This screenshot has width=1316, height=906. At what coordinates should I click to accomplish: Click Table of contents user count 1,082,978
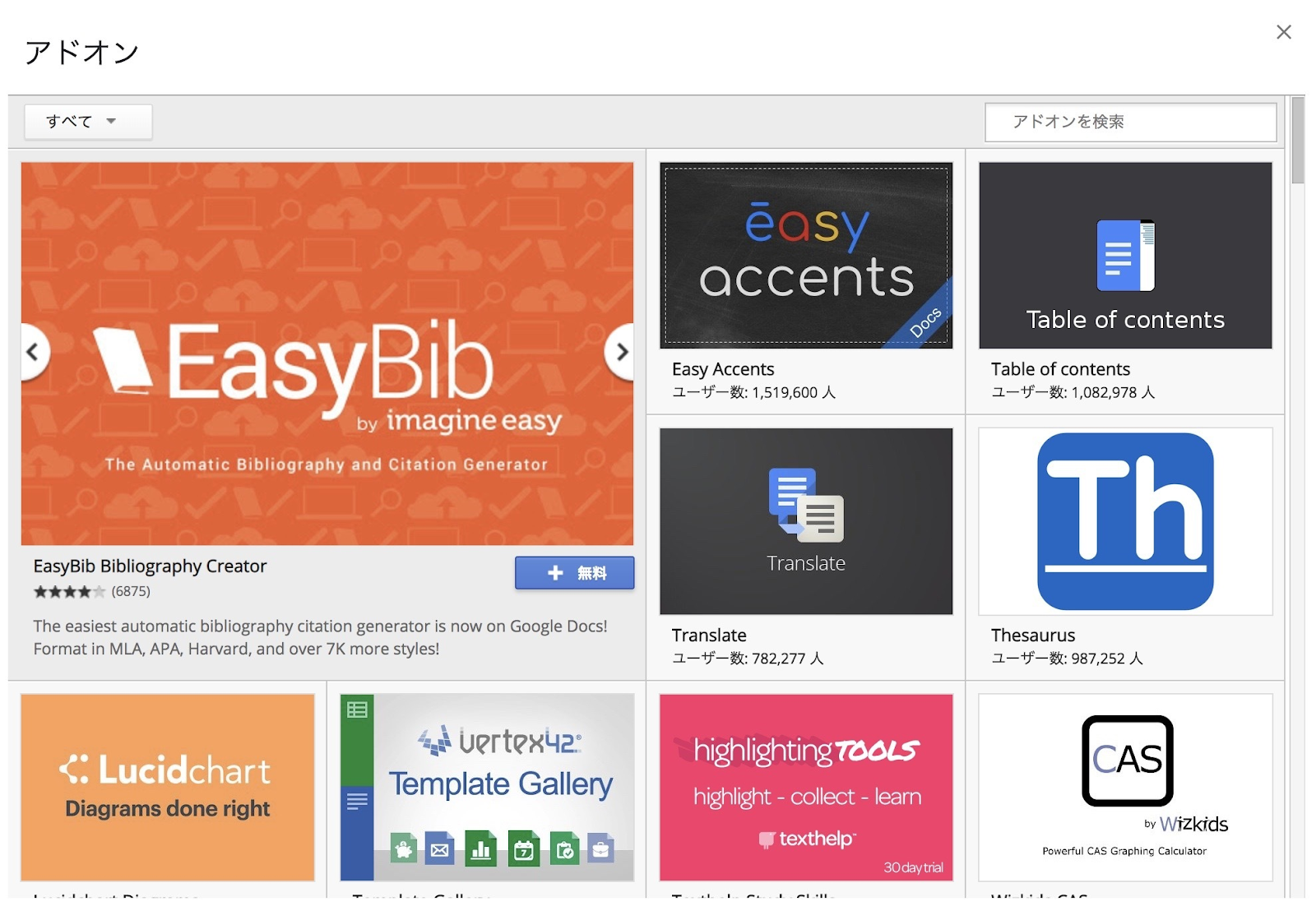tap(1073, 392)
